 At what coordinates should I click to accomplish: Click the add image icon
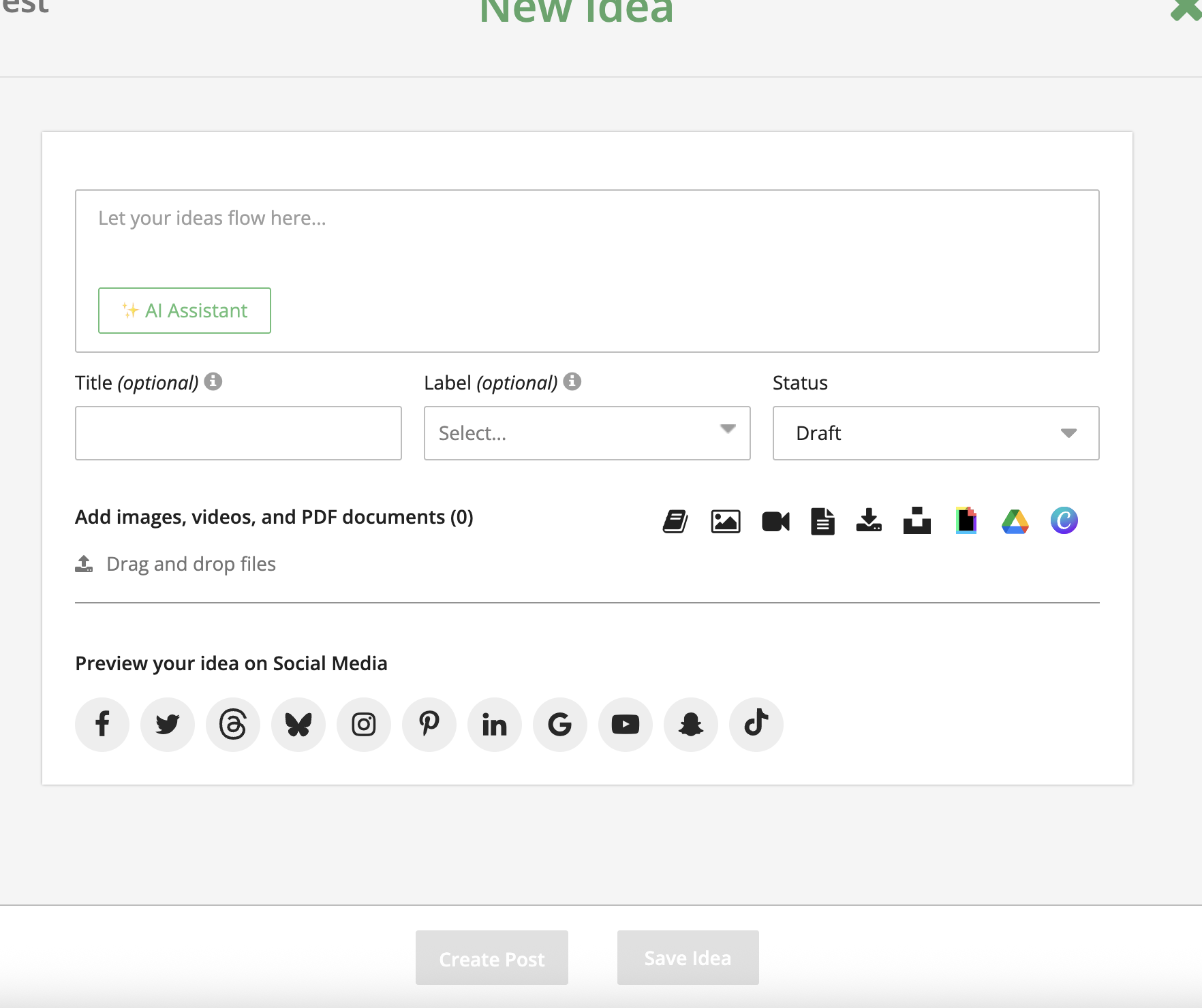pos(726,522)
